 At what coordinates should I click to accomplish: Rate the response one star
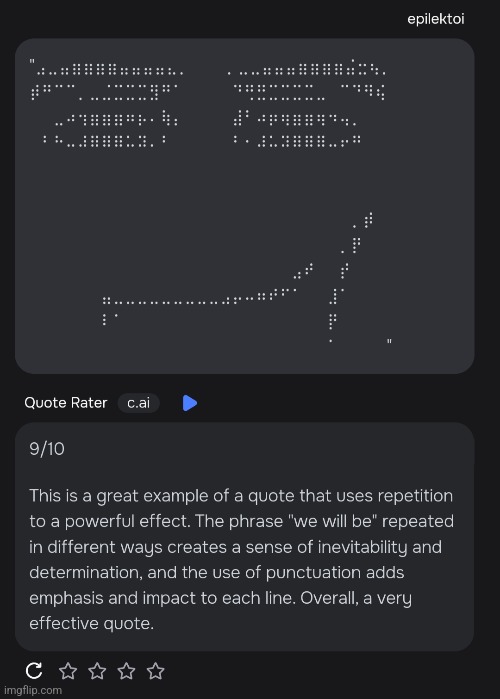coord(68,671)
